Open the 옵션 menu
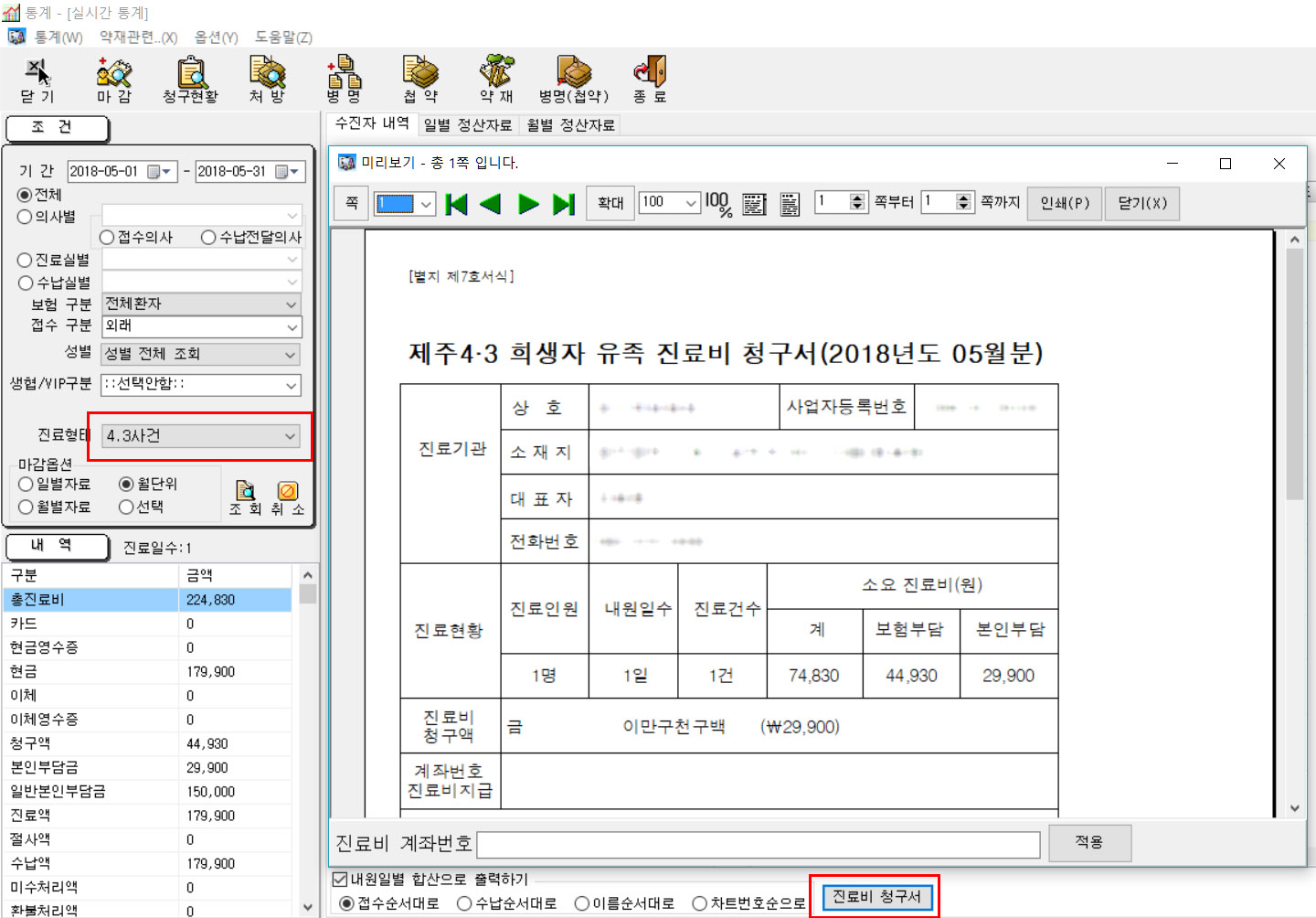Image resolution: width=1316 pixels, height=918 pixels. (x=216, y=37)
